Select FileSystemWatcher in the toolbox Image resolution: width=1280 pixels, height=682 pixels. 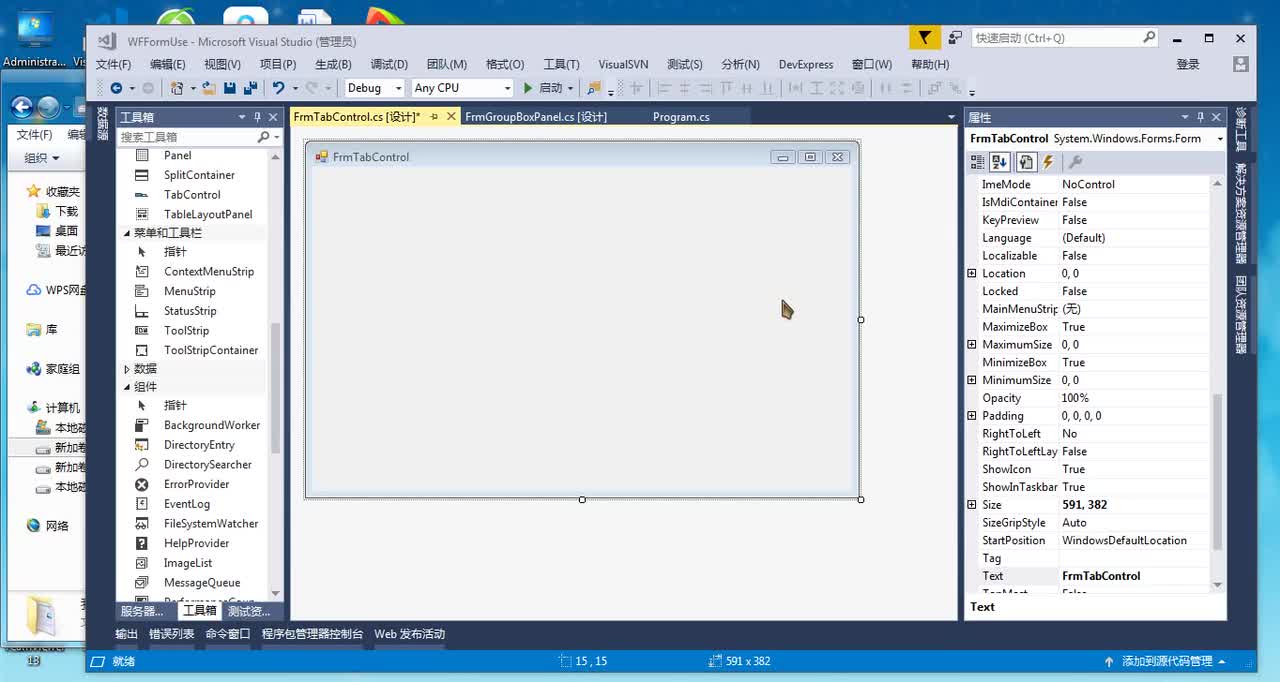tap(211, 523)
